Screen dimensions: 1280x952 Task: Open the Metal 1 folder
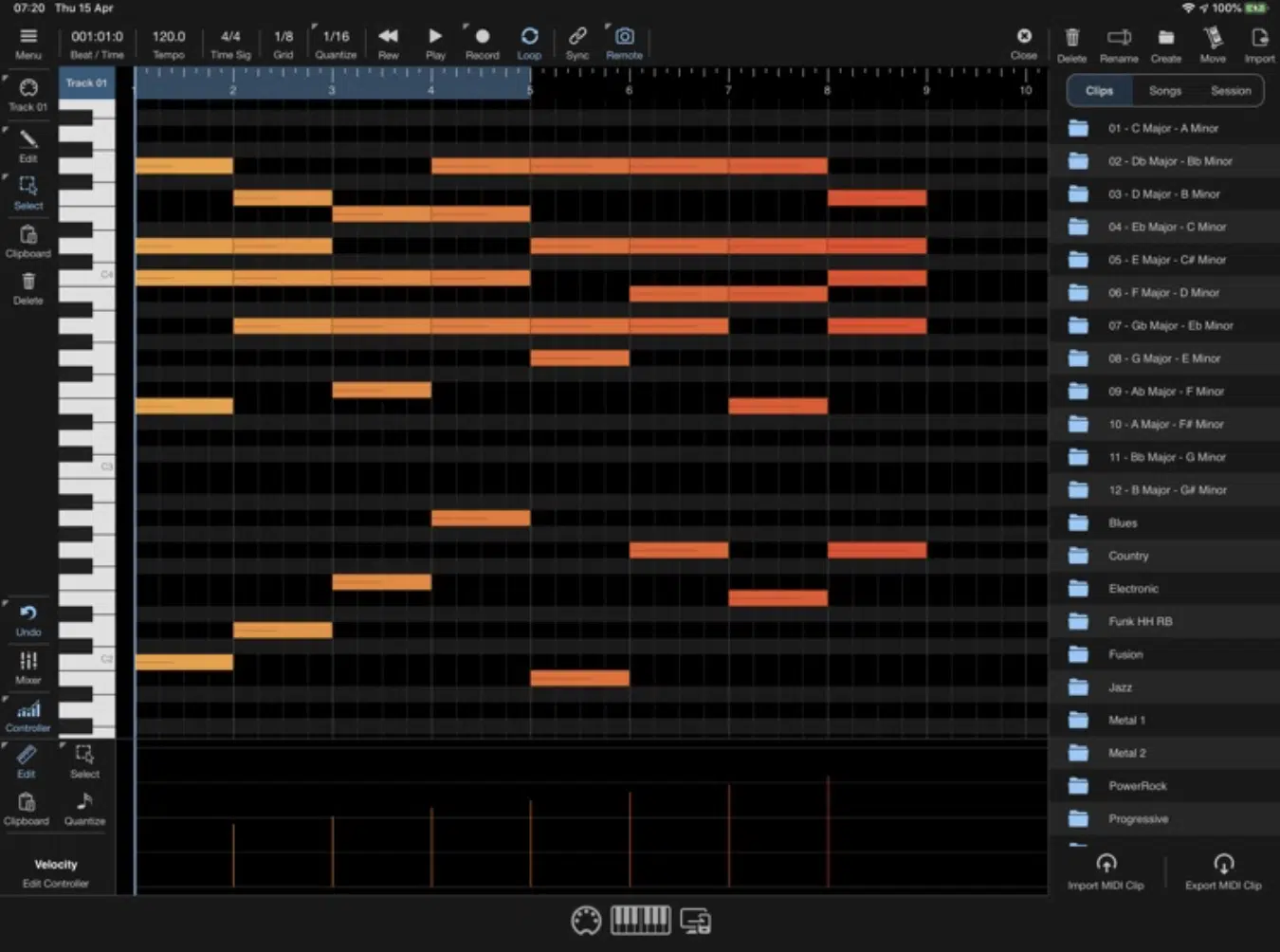[1165, 720]
